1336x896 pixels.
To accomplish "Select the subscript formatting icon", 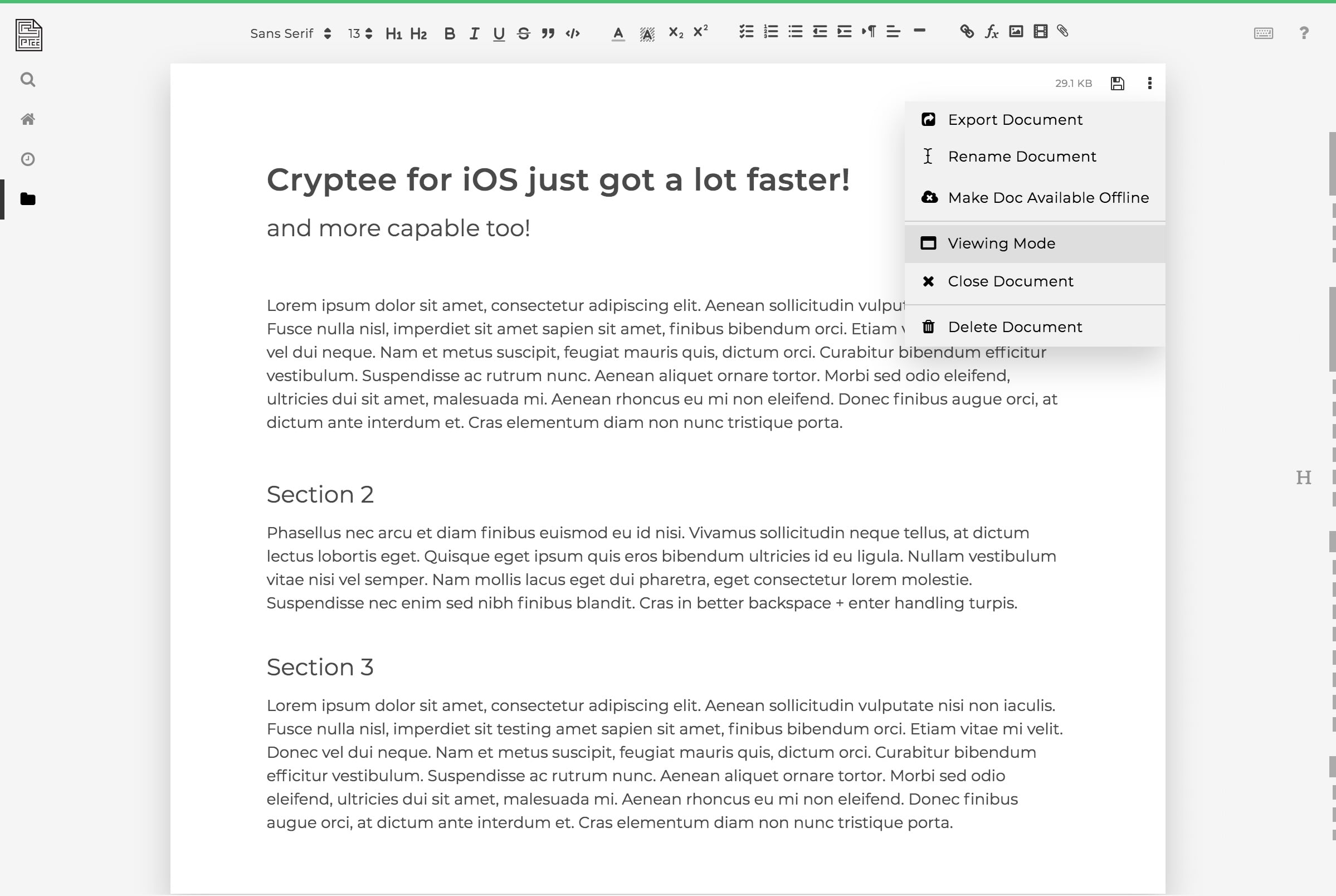I will [x=674, y=32].
